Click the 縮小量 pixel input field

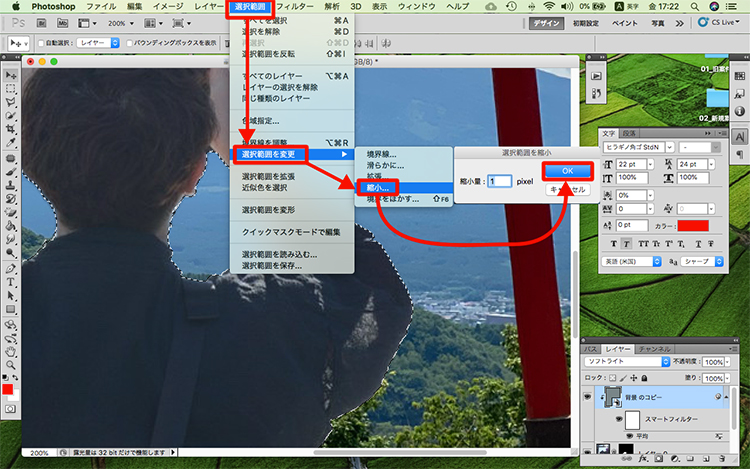tap(499, 181)
